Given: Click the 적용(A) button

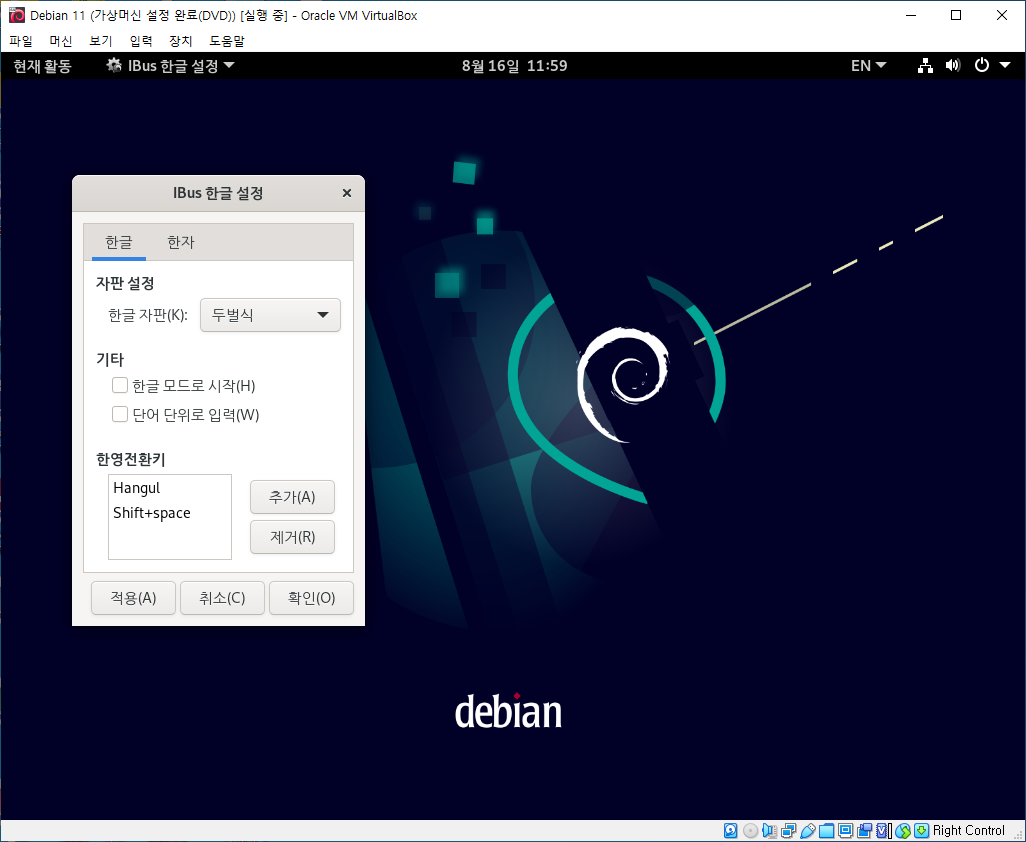Looking at the screenshot, I should [133, 598].
